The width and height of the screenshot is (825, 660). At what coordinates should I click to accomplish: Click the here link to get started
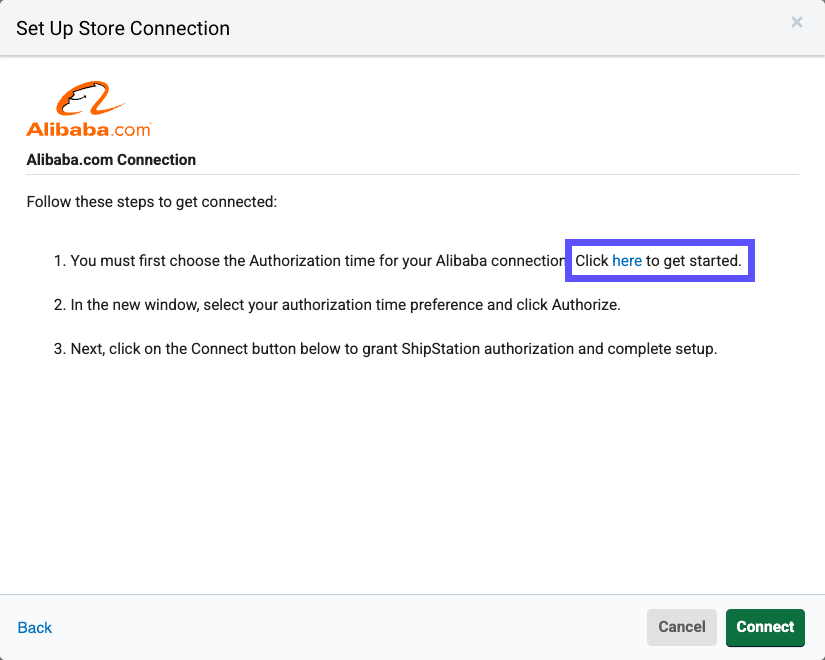point(627,260)
